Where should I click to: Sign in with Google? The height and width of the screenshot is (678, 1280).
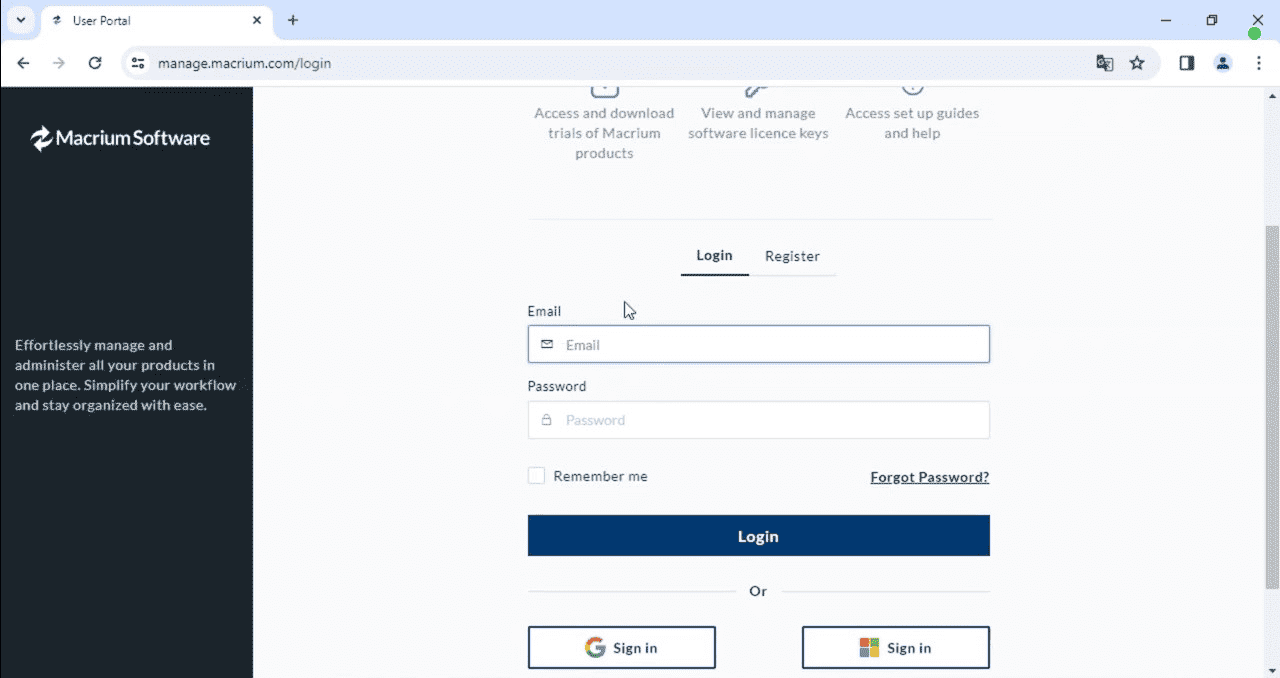tap(622, 648)
